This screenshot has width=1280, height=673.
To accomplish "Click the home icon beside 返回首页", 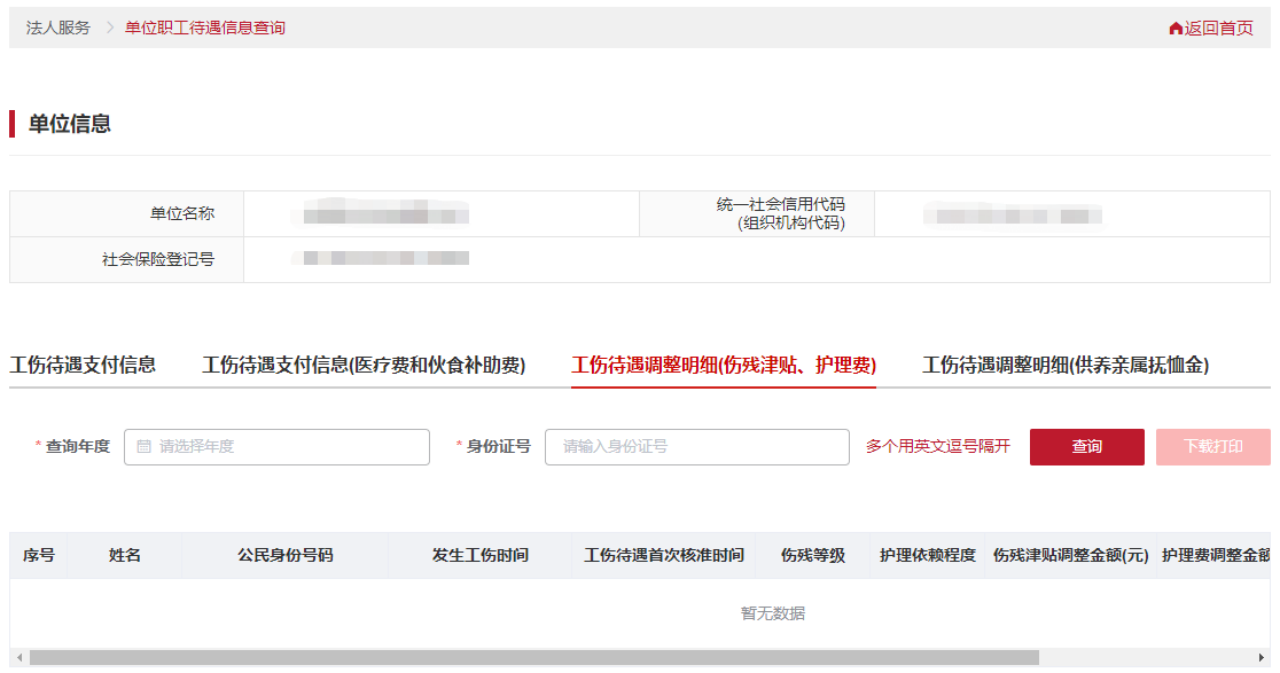I will 1175,28.
